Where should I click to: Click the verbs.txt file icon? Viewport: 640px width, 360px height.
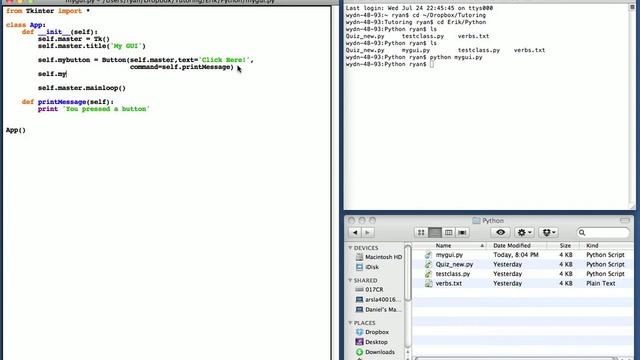[428, 283]
